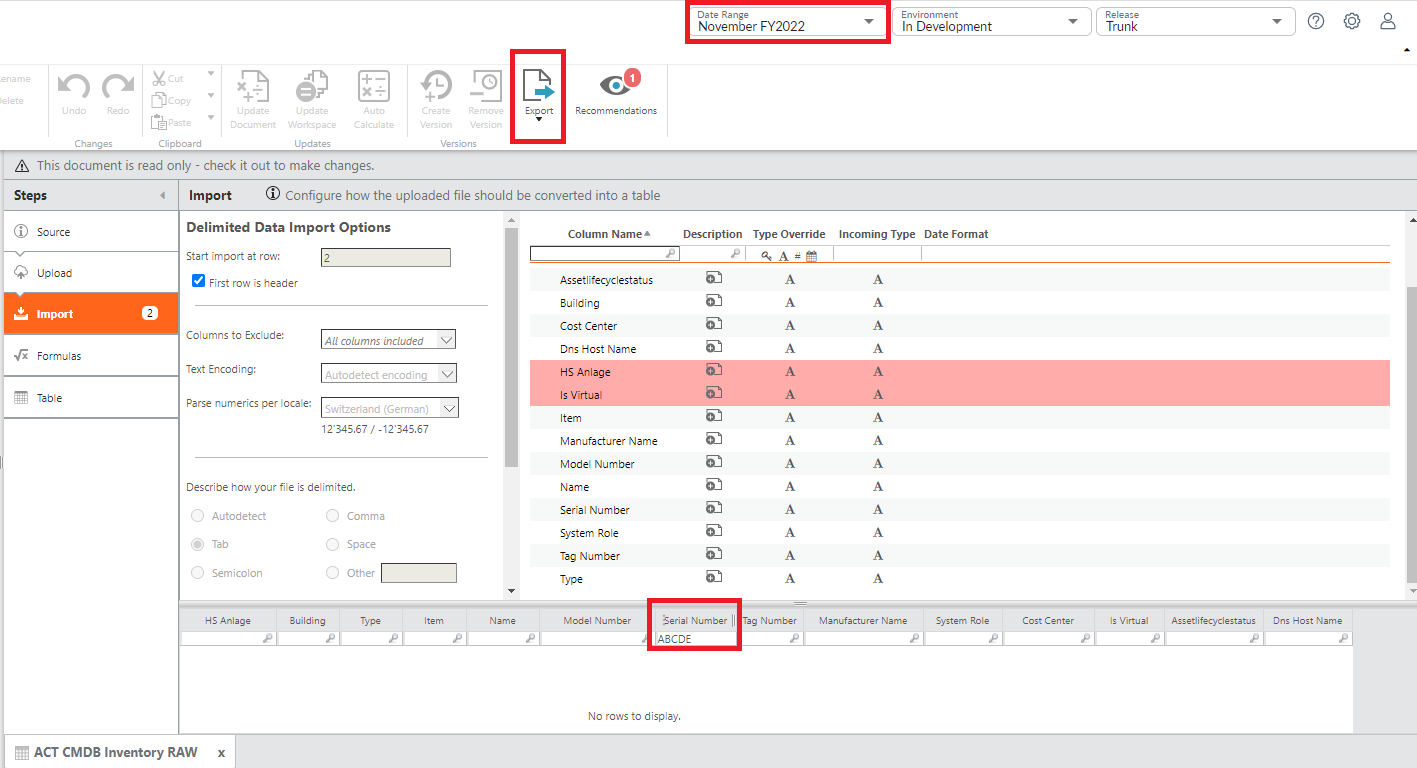1417x768 pixels.
Task: Go to the Upload step
Action: pos(91,272)
